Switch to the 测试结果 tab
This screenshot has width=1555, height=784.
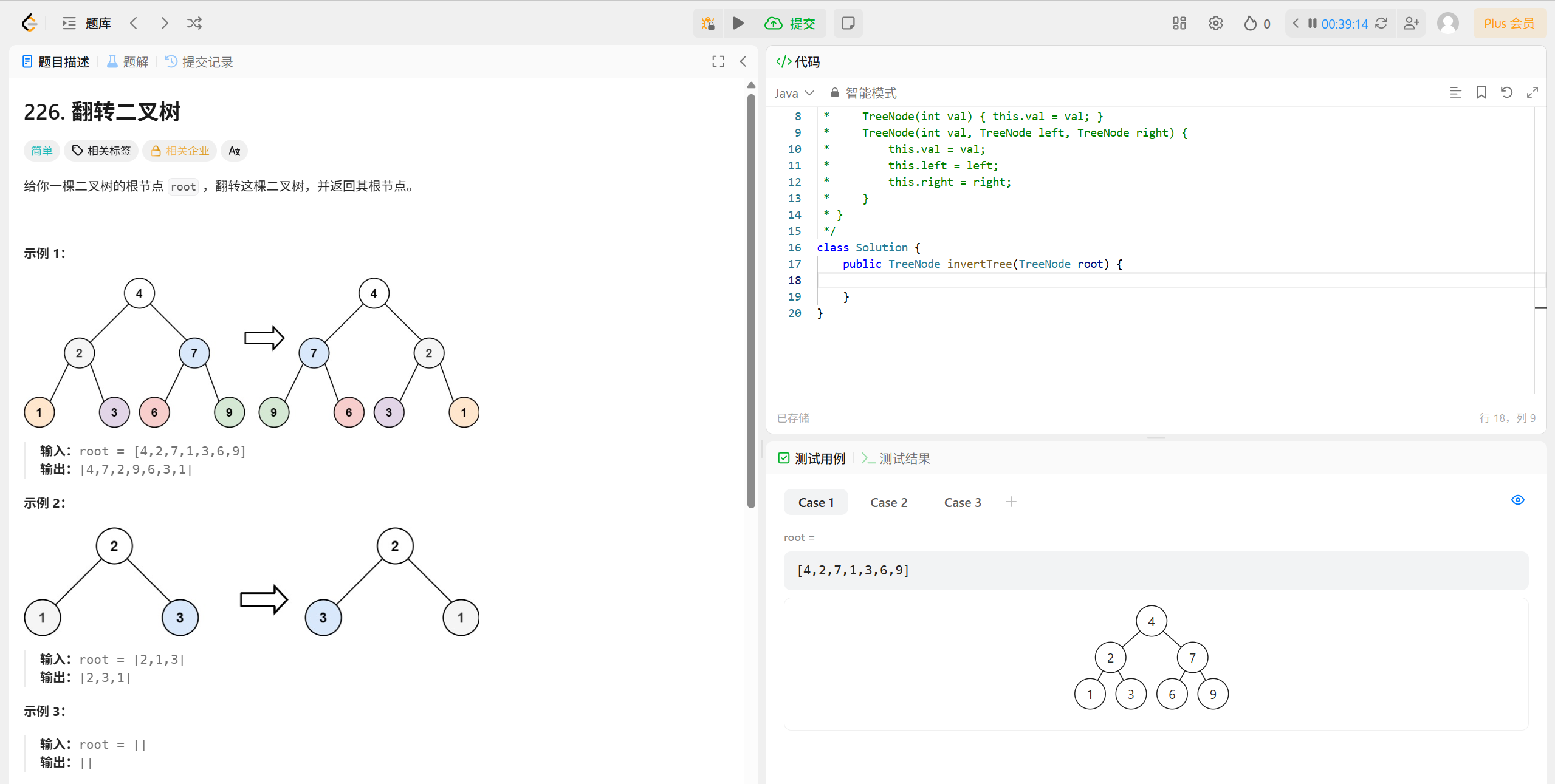tap(896, 458)
